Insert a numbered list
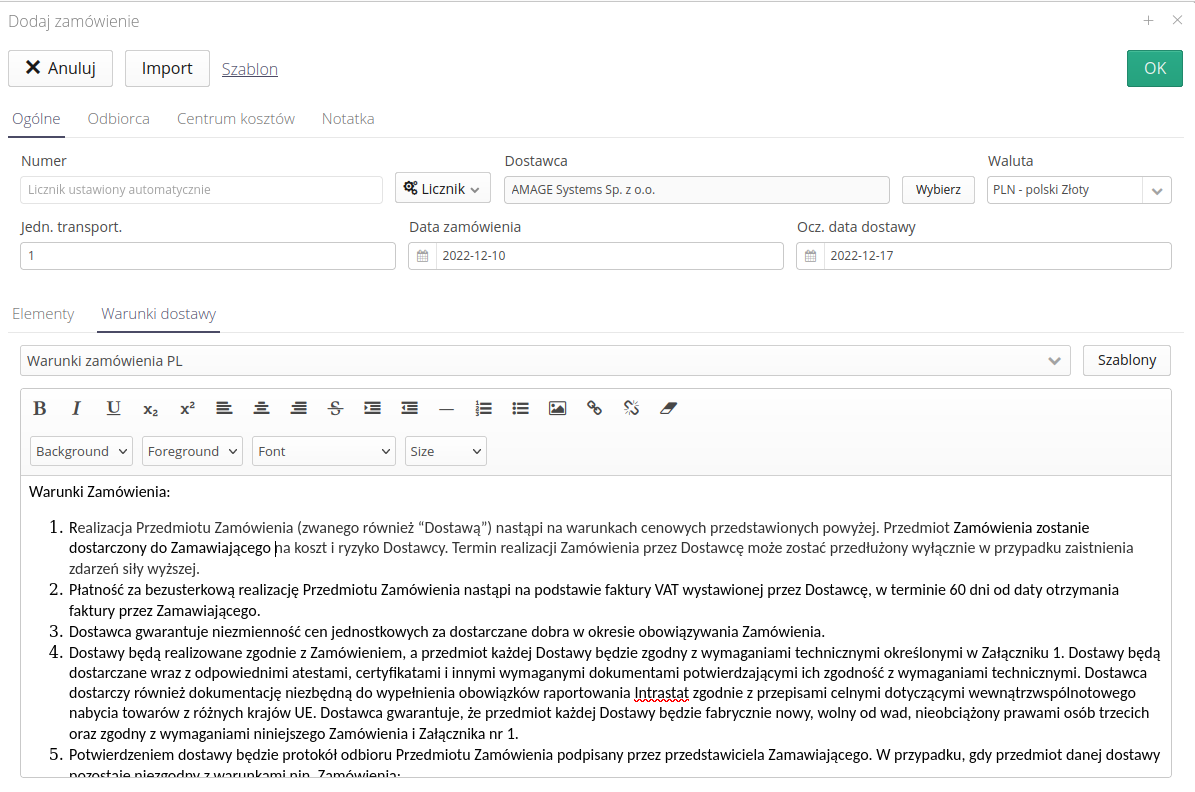 tap(484, 408)
